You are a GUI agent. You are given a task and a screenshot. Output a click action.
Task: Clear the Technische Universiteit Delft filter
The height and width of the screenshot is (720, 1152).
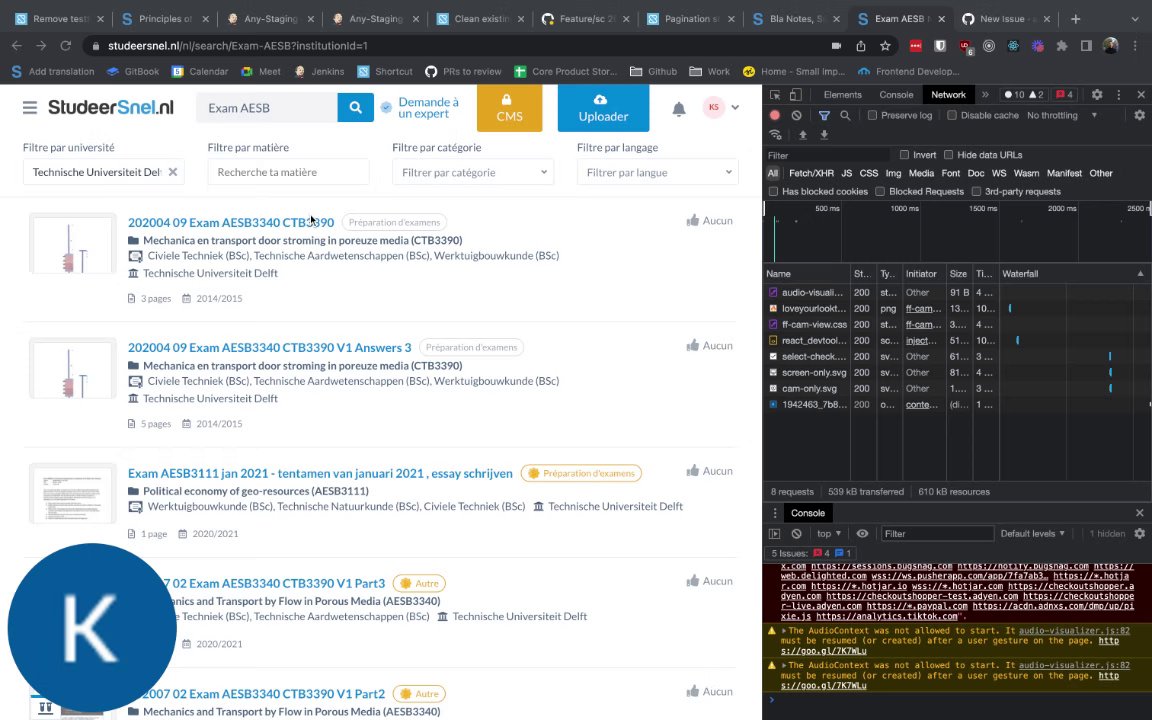click(x=173, y=172)
